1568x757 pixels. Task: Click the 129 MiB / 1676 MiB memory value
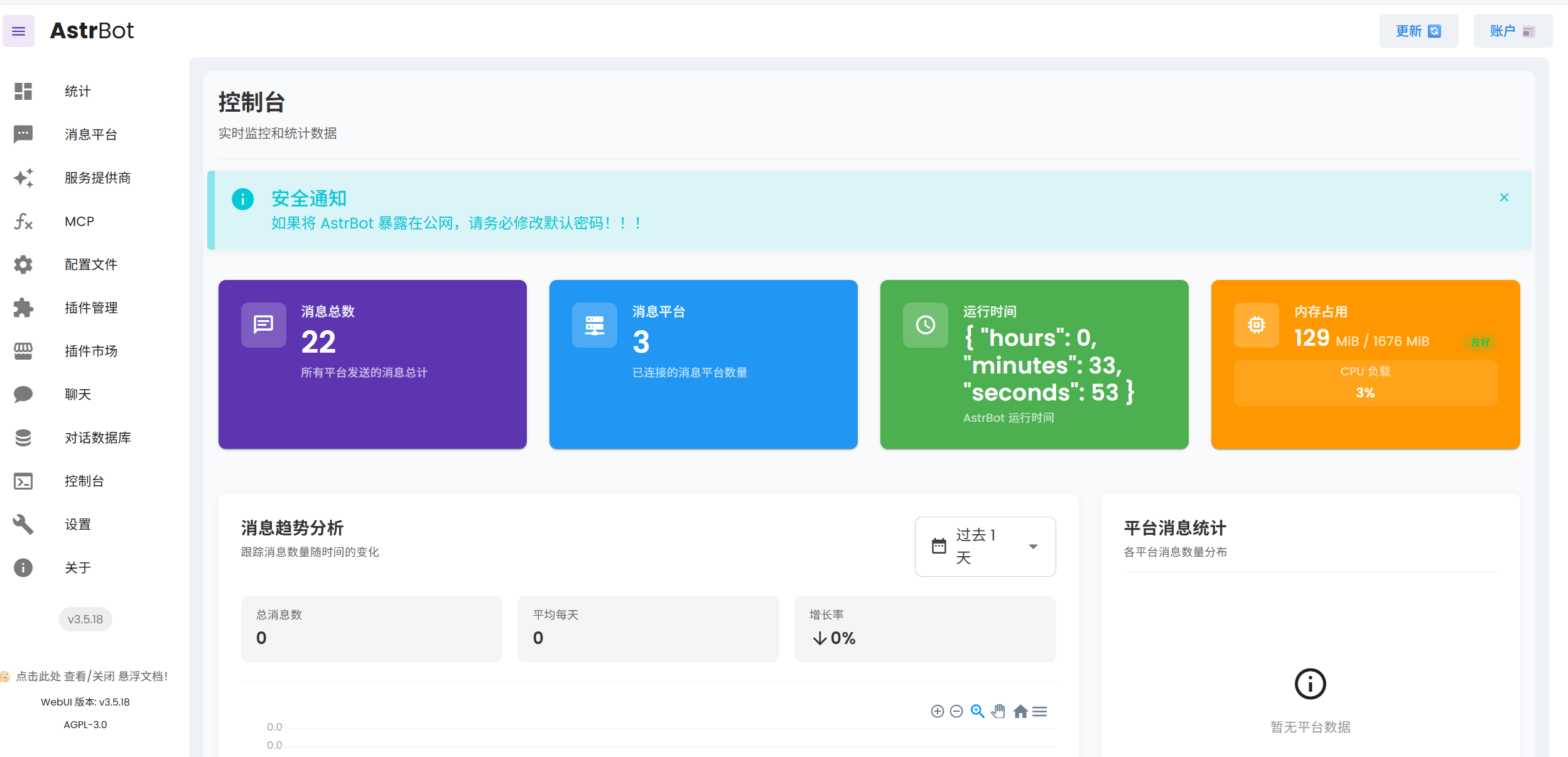1361,339
